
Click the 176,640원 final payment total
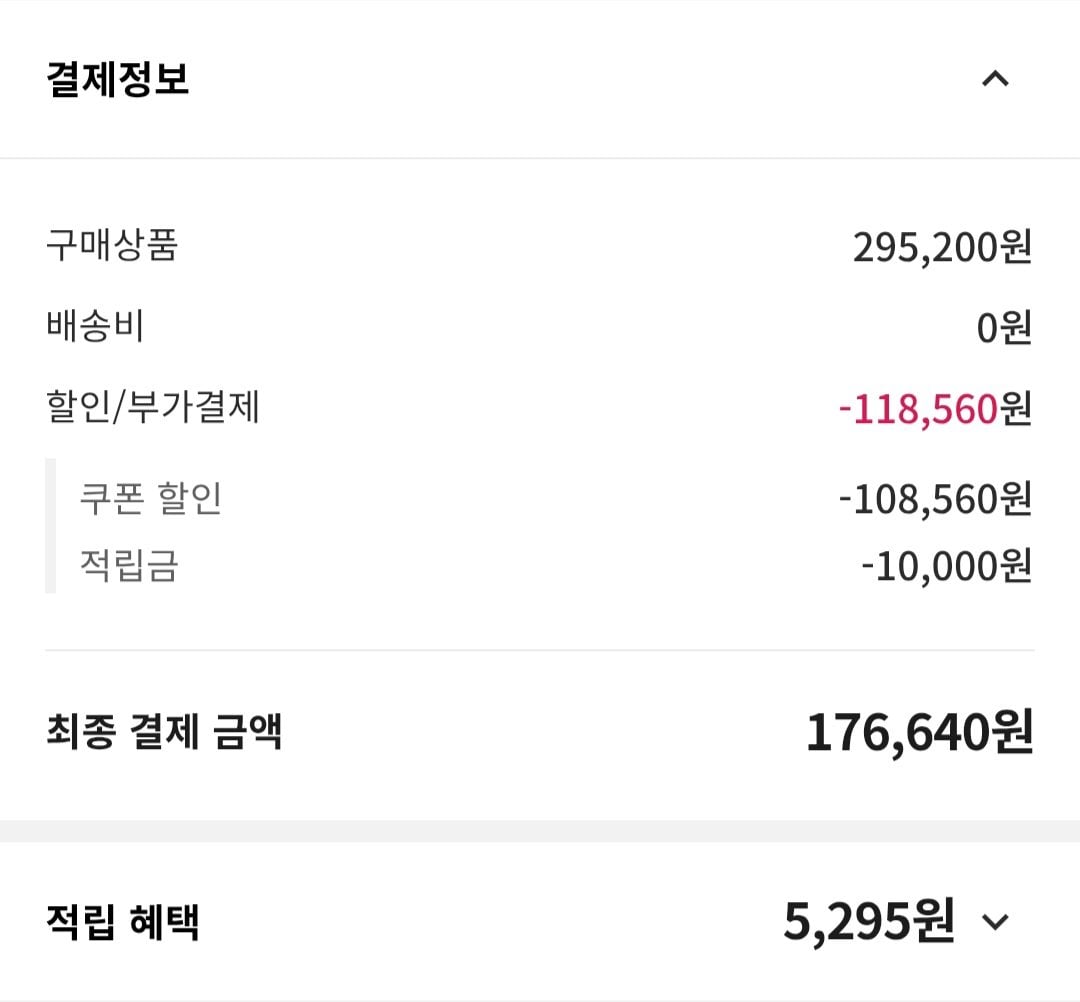click(920, 733)
